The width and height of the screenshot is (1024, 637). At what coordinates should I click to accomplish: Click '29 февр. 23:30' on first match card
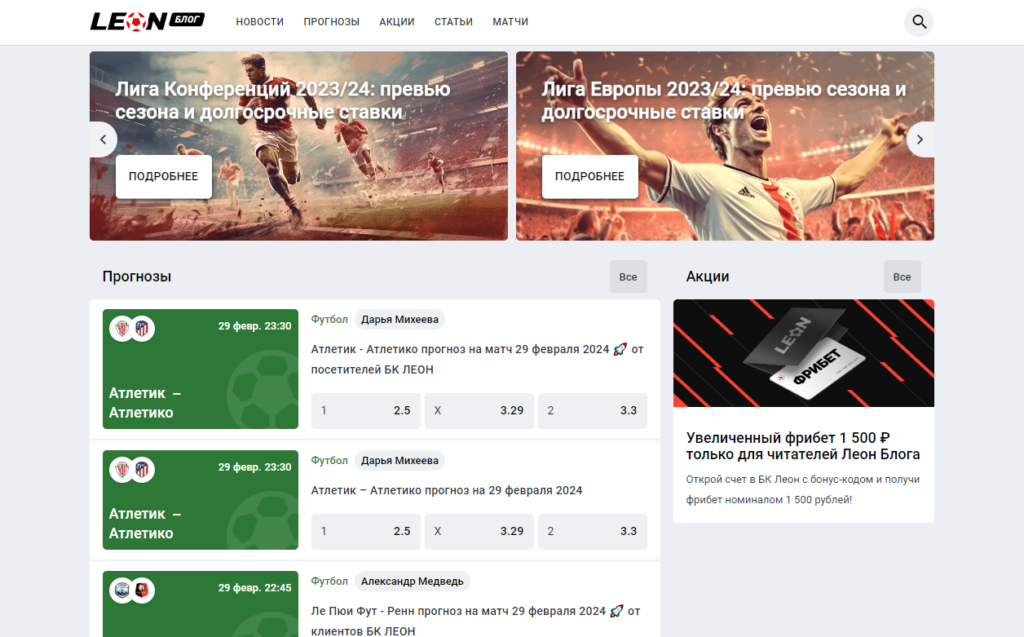tap(255, 326)
